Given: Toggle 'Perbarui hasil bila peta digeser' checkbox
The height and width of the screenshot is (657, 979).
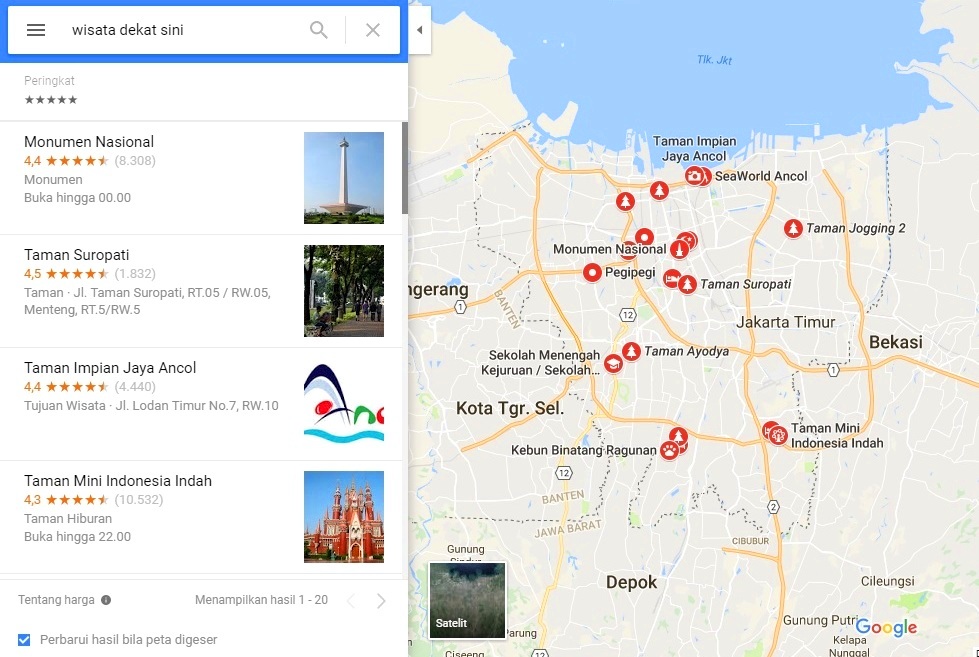Looking at the screenshot, I should coord(24,640).
